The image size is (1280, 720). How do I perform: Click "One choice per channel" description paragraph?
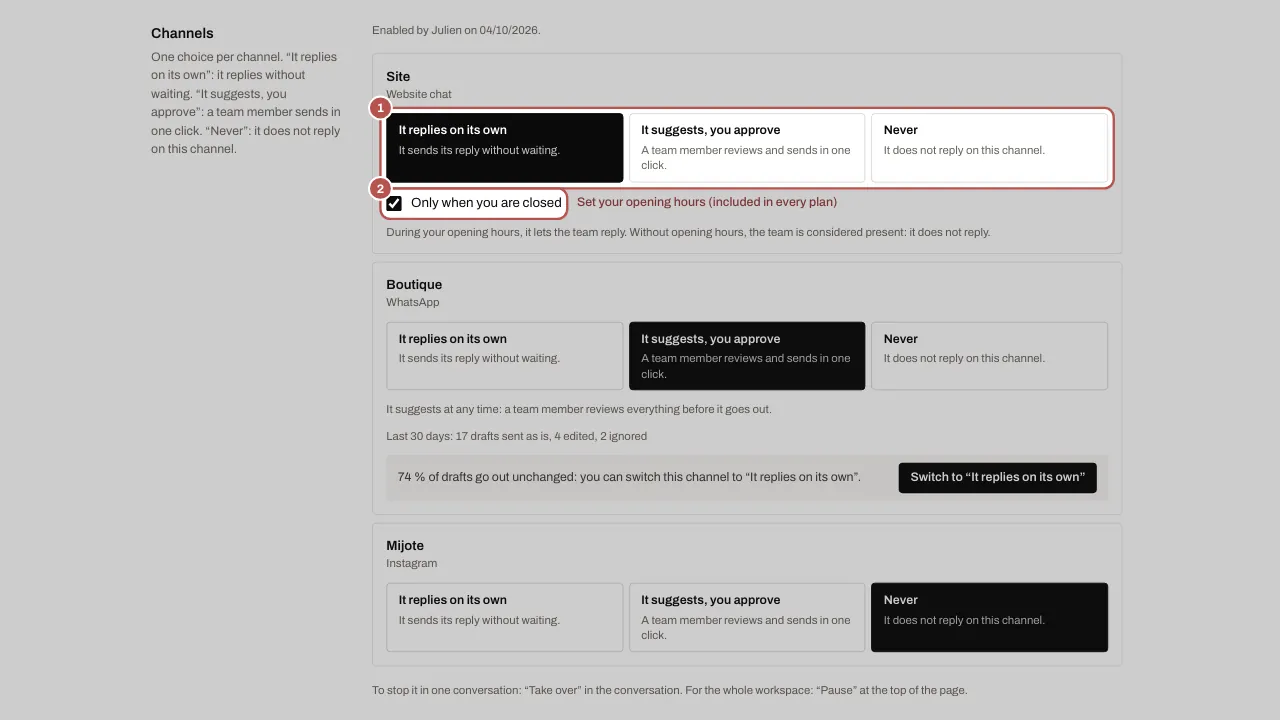246,103
